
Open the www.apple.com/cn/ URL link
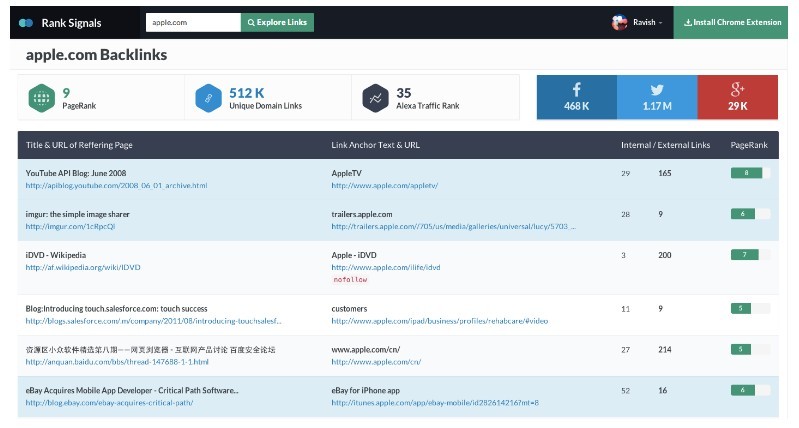(x=376, y=362)
